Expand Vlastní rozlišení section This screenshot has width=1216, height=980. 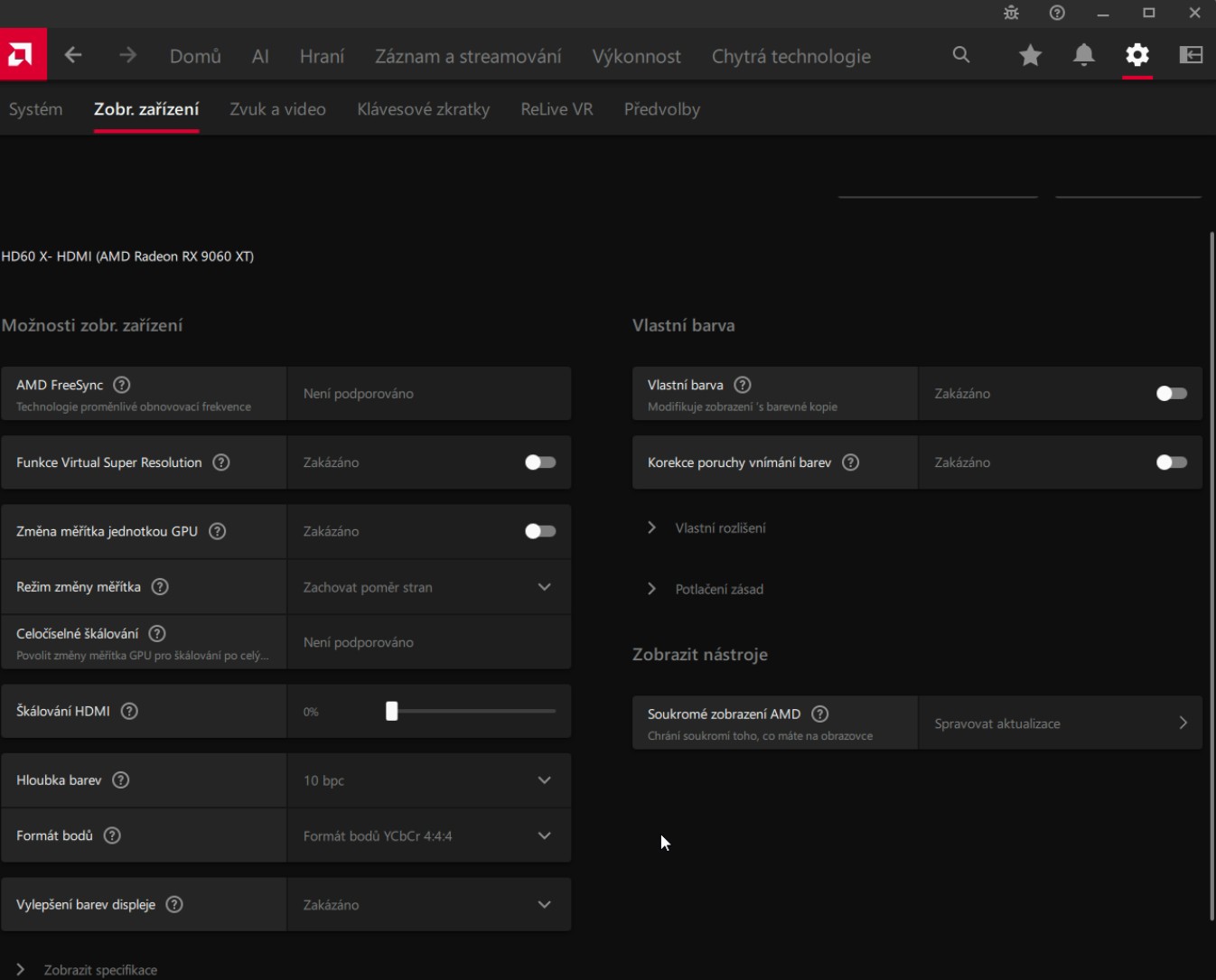707,527
